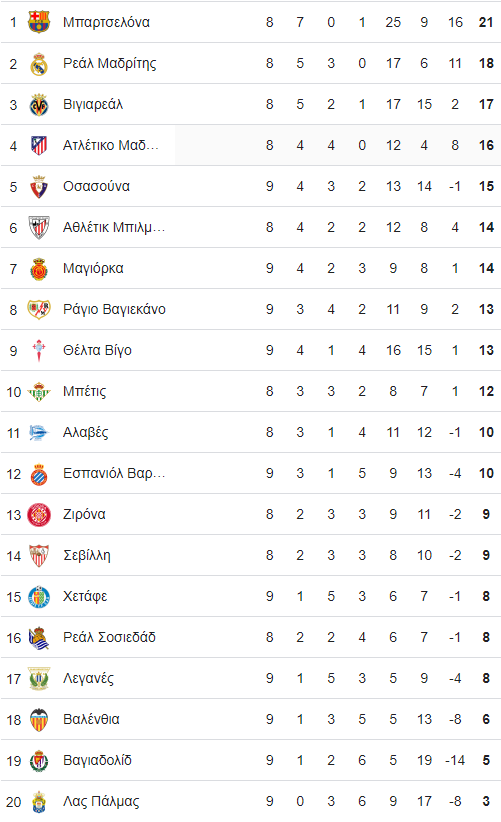This screenshot has width=501, height=822.
Task: Select the Ζιρόνα team row
Action: click(250, 514)
